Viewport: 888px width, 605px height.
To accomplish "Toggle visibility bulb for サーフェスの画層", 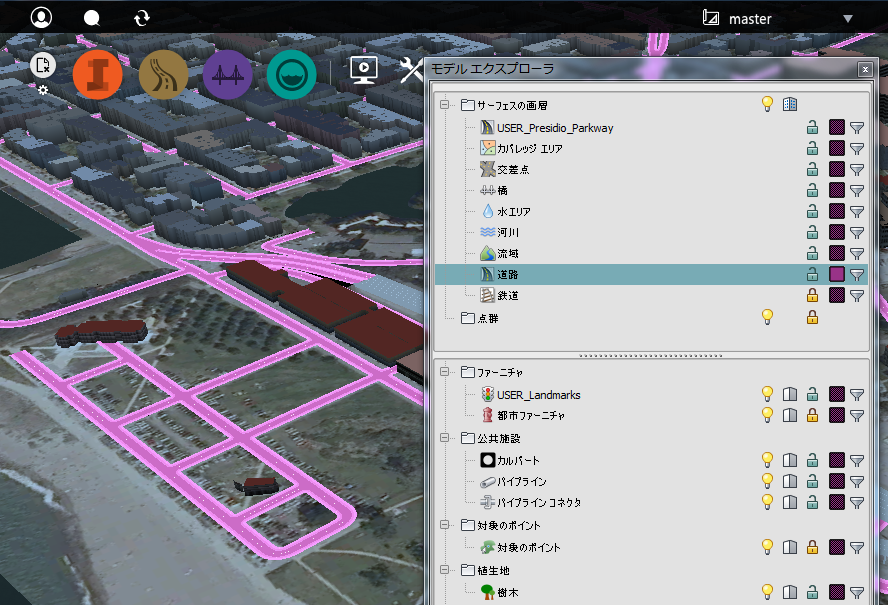I will (767, 104).
